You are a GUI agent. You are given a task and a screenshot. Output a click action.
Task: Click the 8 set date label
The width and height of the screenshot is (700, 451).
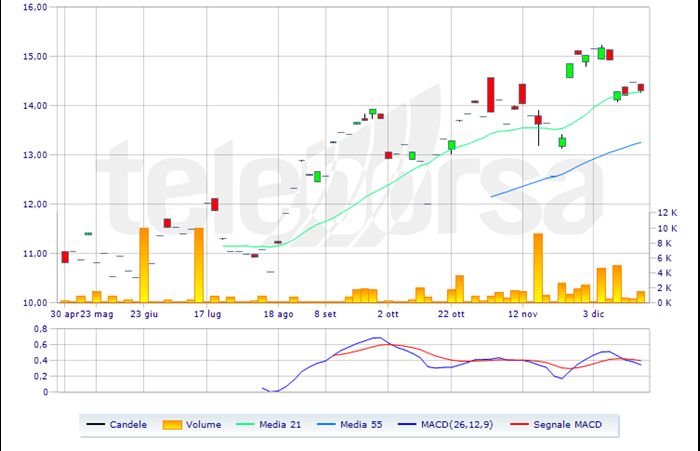coord(325,313)
